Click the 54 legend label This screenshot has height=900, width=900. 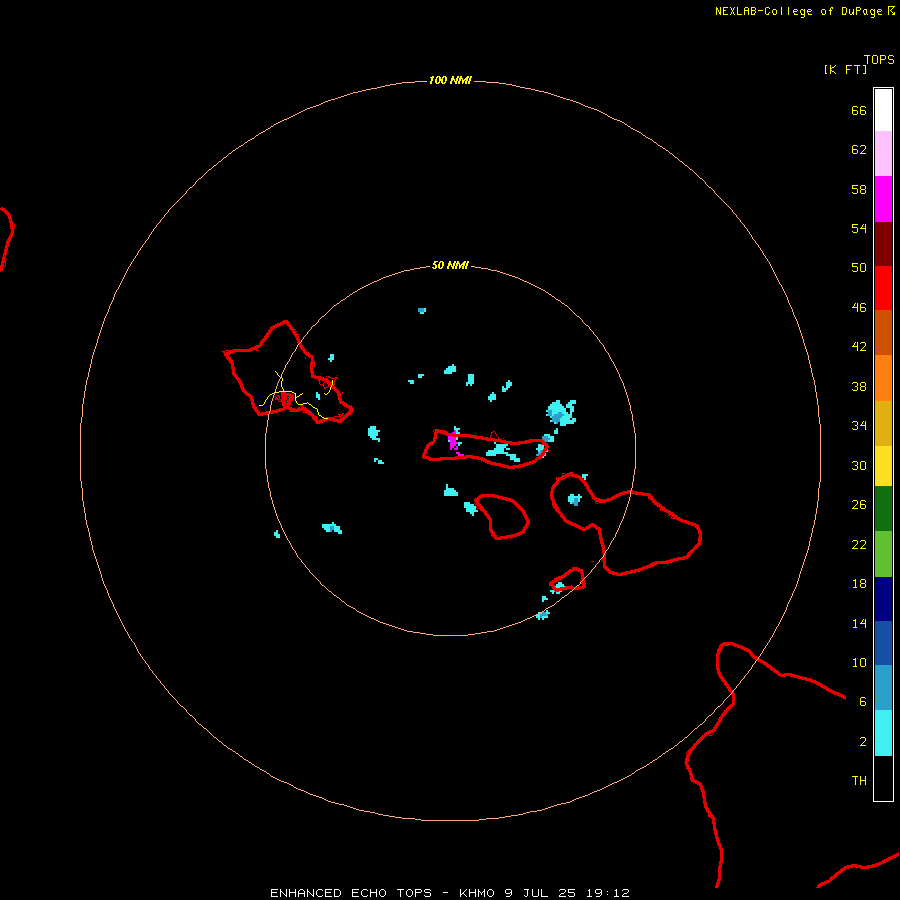tap(859, 228)
